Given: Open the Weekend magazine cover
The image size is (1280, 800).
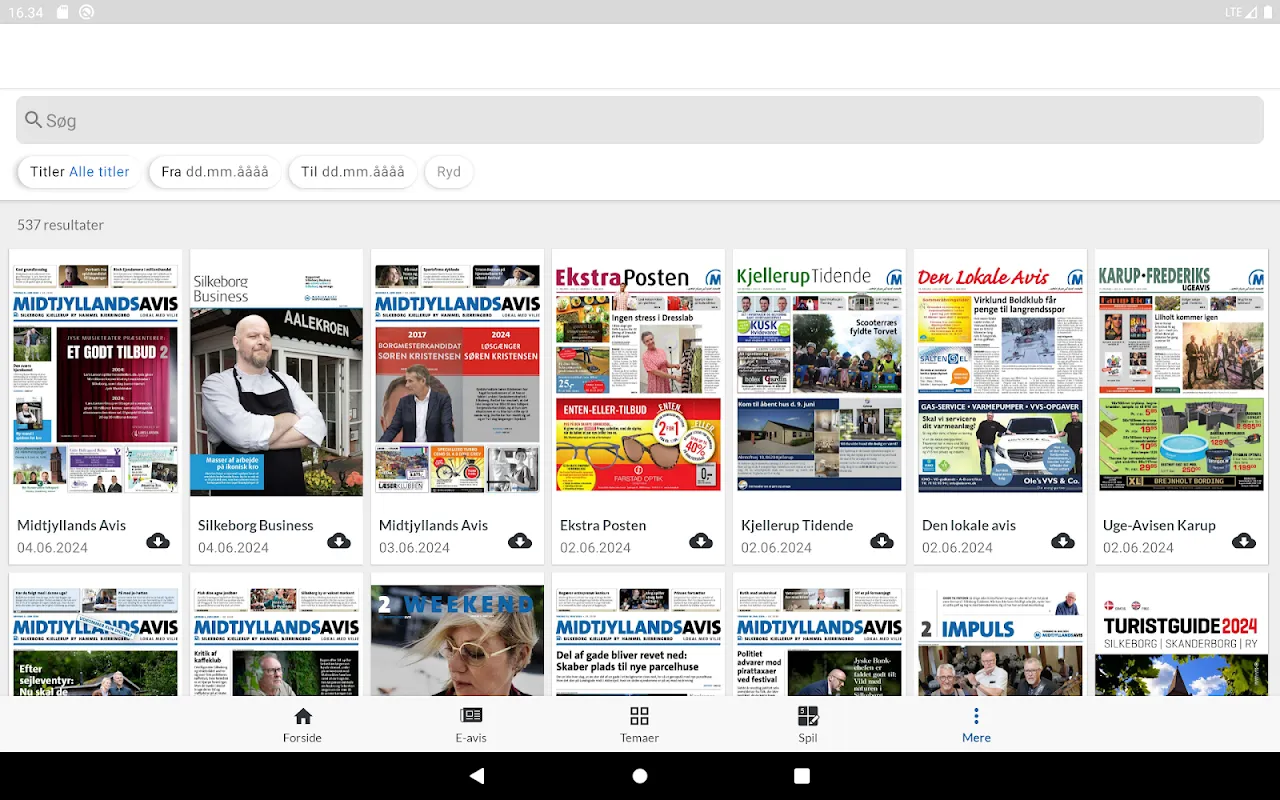Looking at the screenshot, I should pos(457,641).
